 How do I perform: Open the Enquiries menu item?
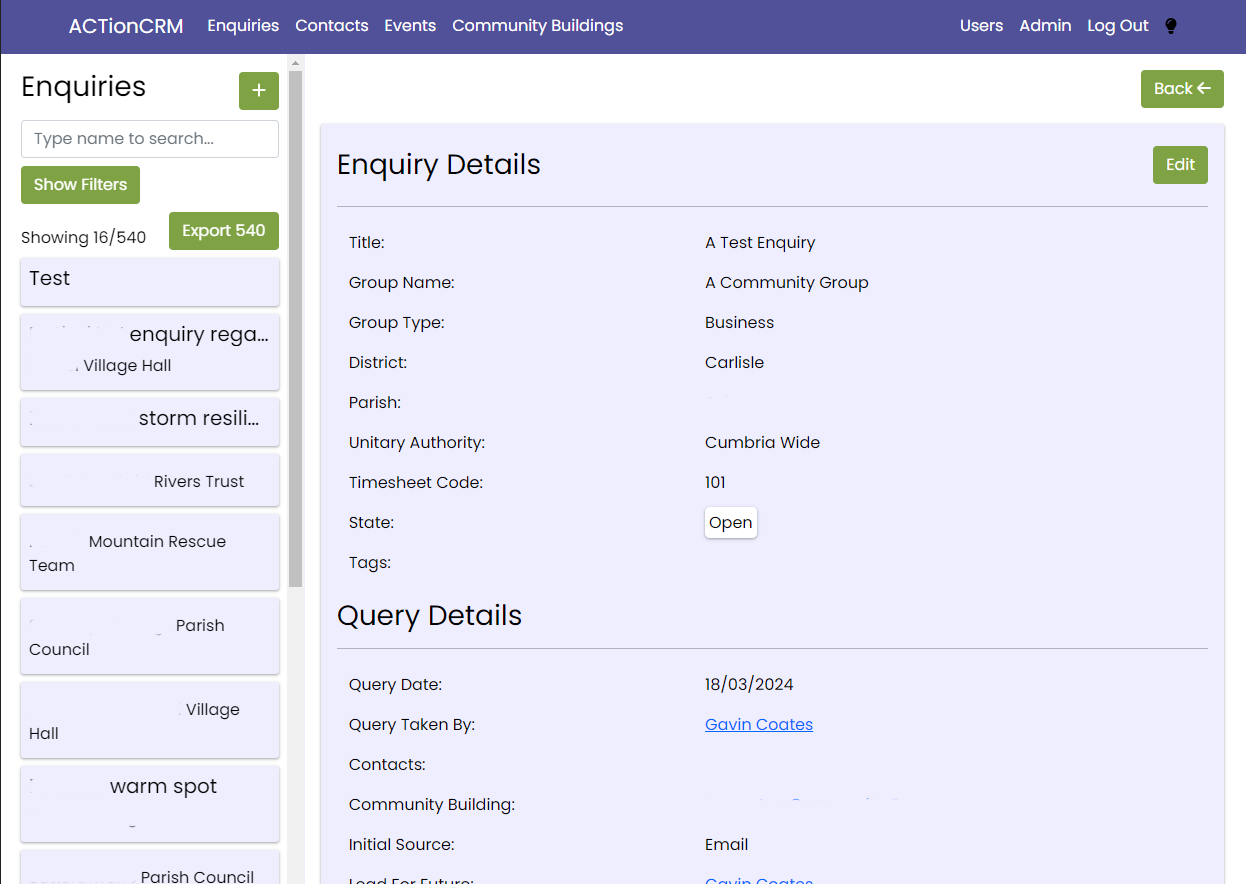(243, 26)
